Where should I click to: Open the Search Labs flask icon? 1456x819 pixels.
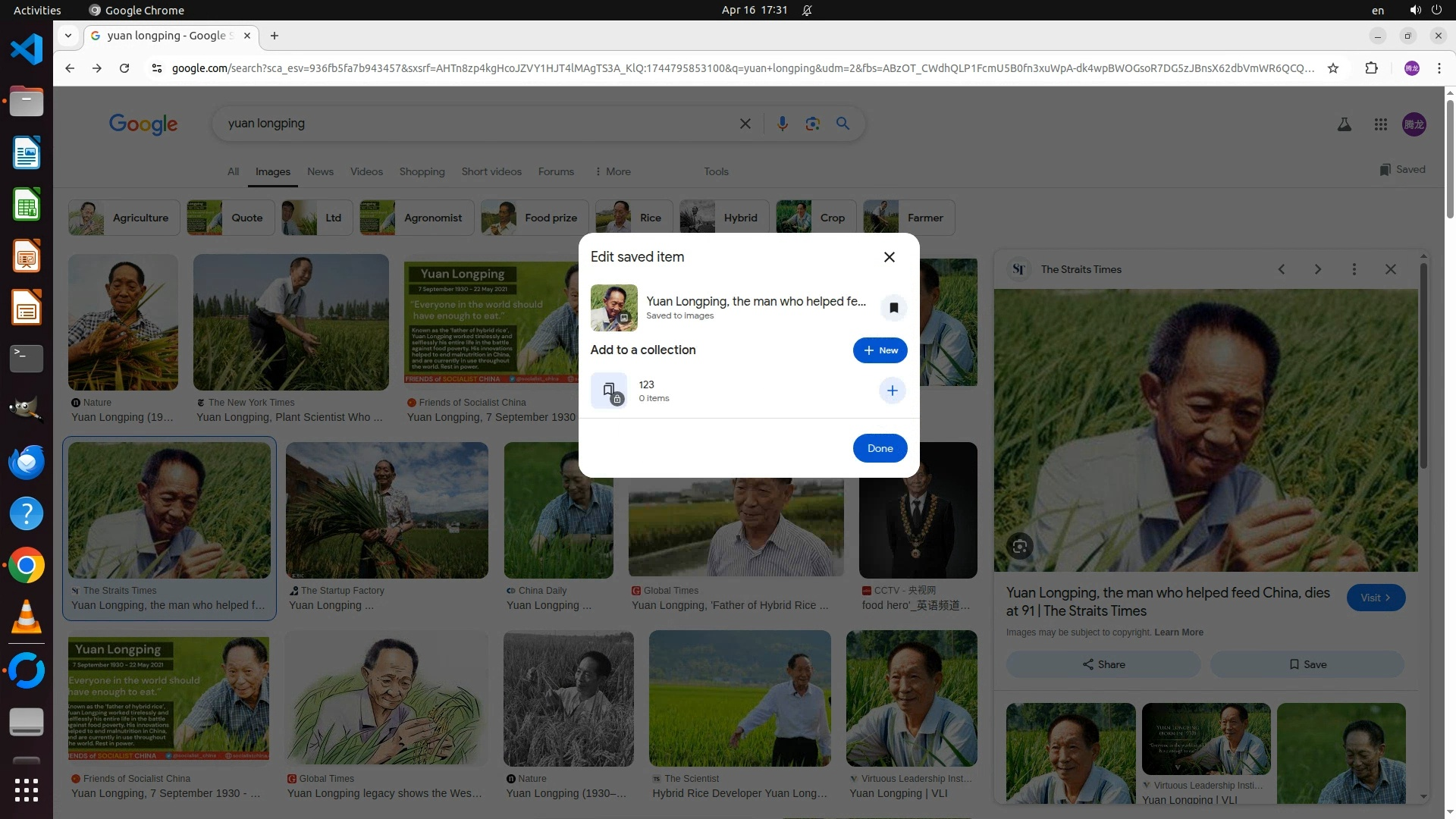click(x=1344, y=124)
